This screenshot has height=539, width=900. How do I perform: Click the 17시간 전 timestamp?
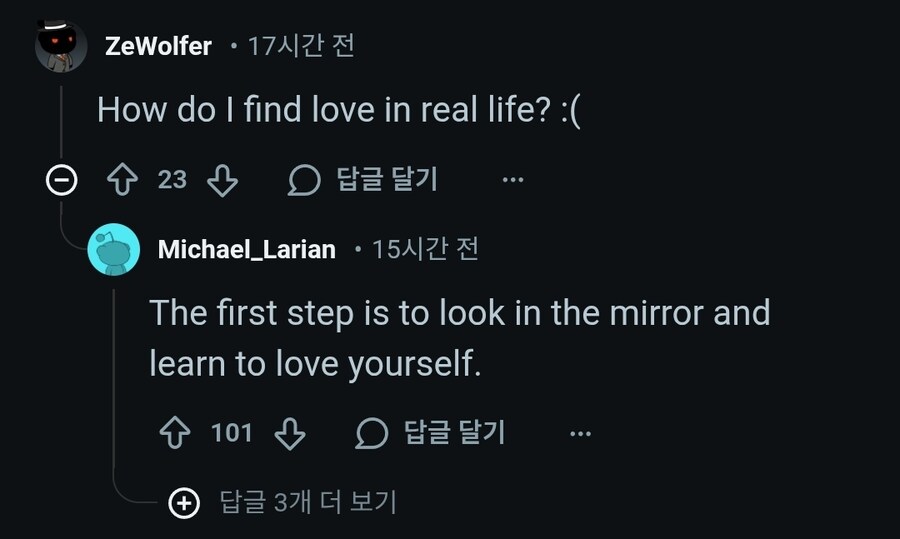pos(300,46)
